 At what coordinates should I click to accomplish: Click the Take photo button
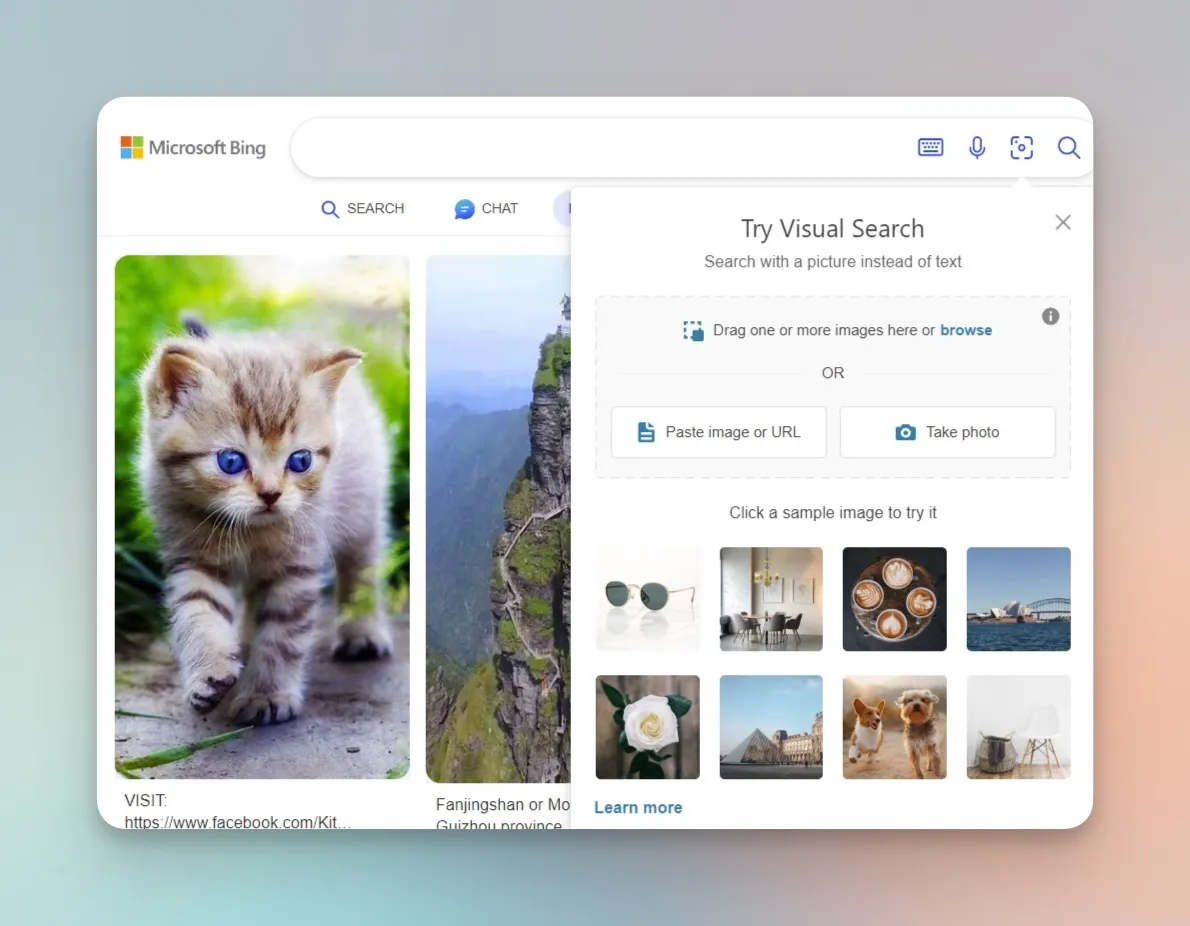pyautogui.click(x=947, y=432)
